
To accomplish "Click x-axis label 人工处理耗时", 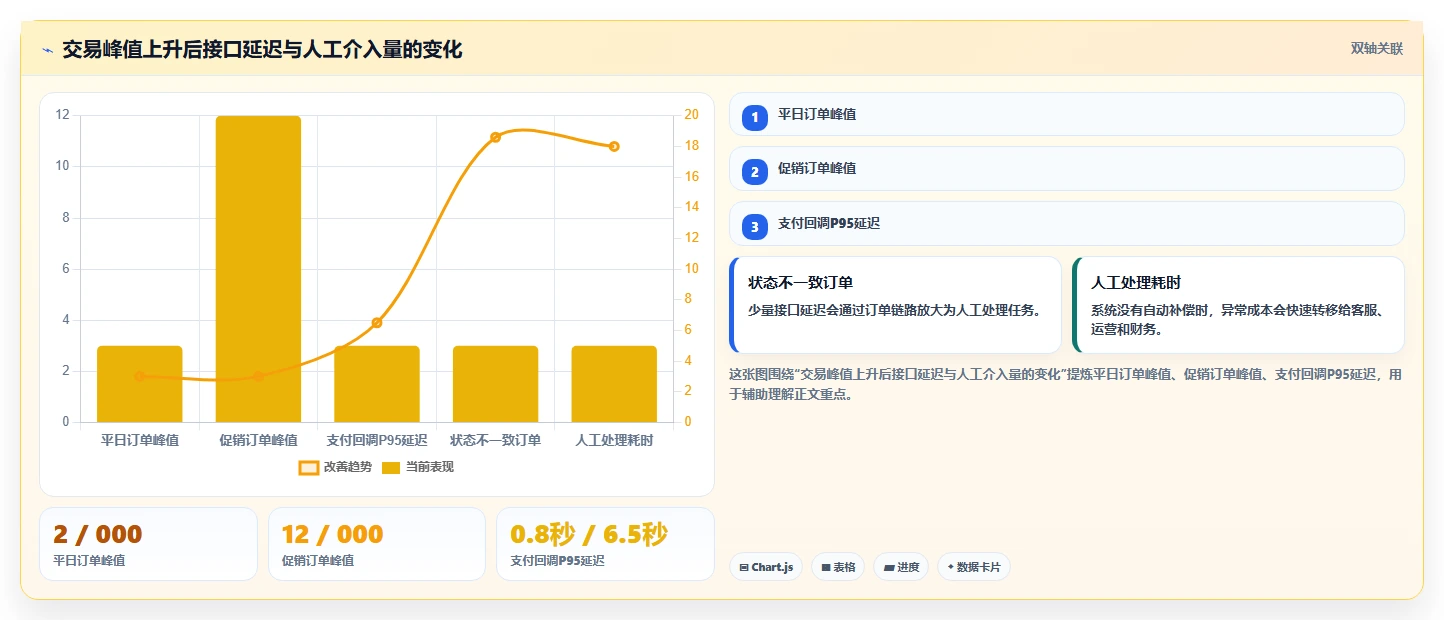I will click(x=614, y=440).
